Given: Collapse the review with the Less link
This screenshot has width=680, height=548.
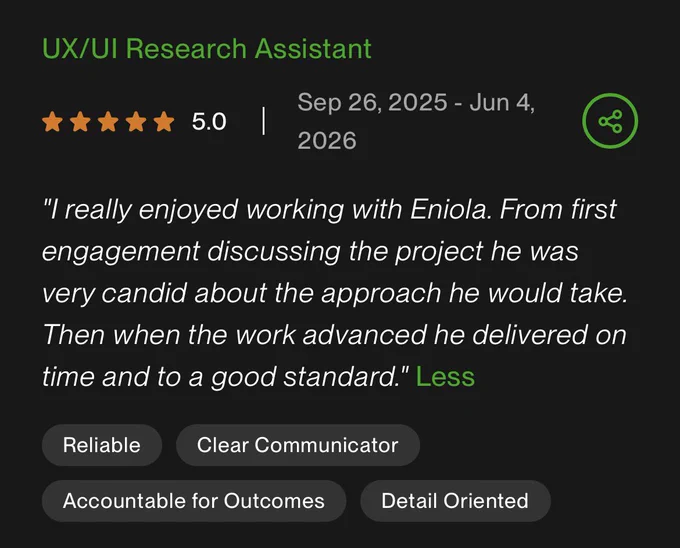Looking at the screenshot, I should click(445, 376).
